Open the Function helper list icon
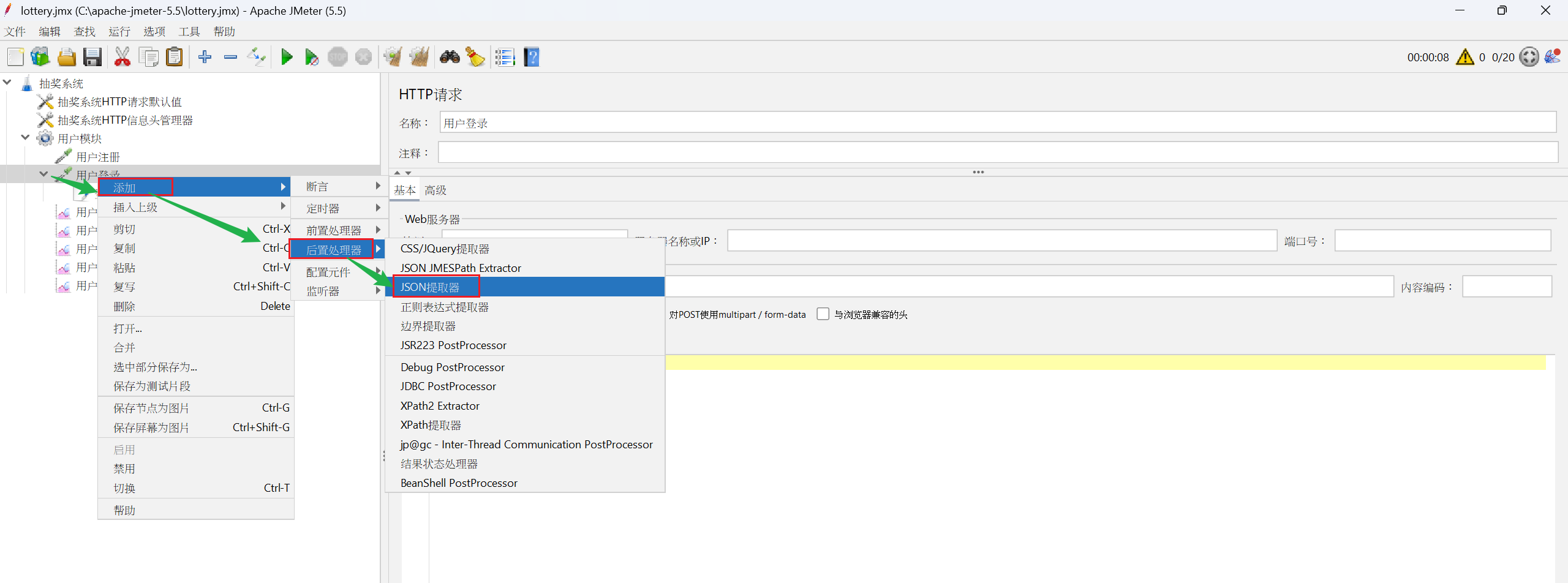This screenshot has height=583, width=1568. (x=505, y=57)
